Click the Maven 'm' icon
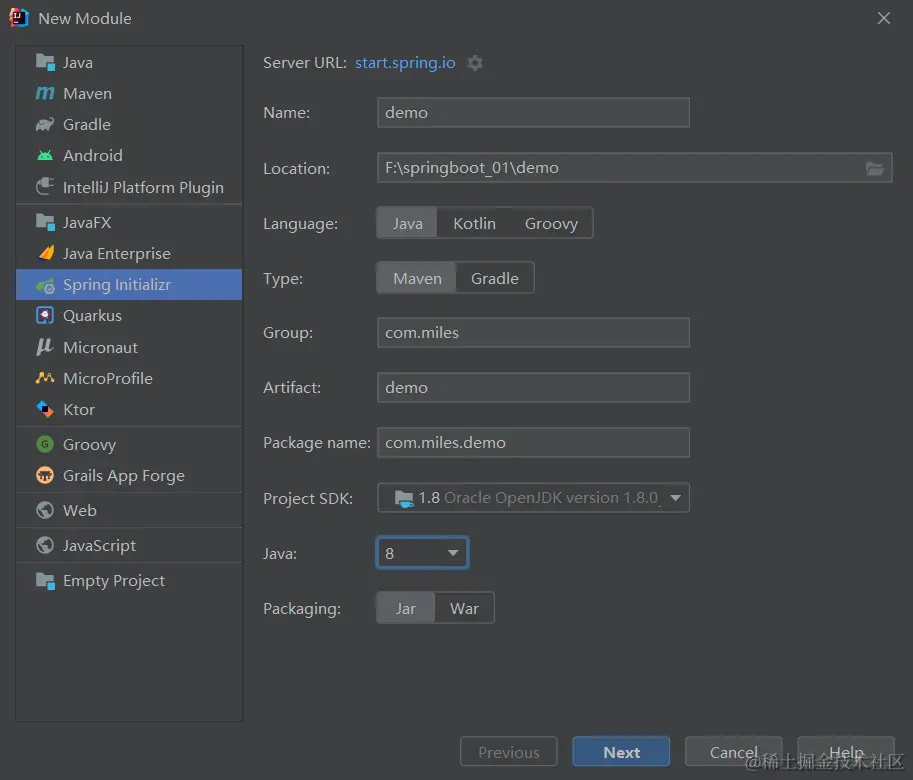913x780 pixels. (x=45, y=93)
